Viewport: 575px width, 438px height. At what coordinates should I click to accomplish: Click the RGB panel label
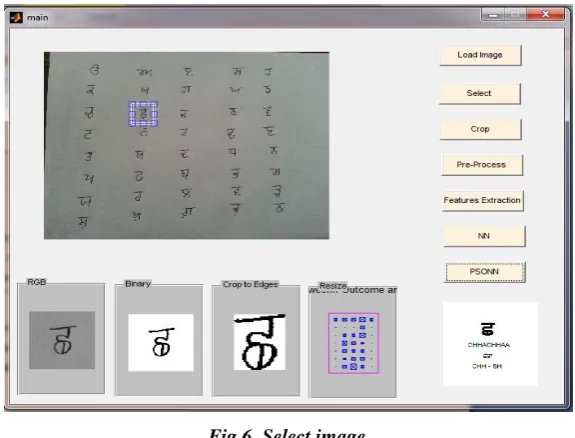37,282
